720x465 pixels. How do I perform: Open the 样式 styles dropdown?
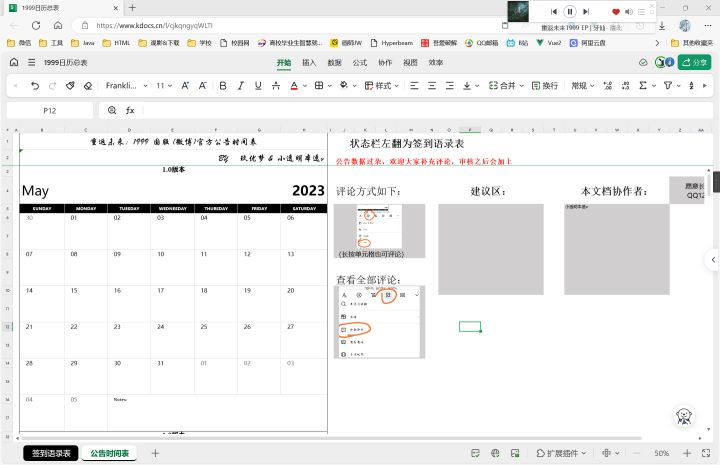coord(382,85)
